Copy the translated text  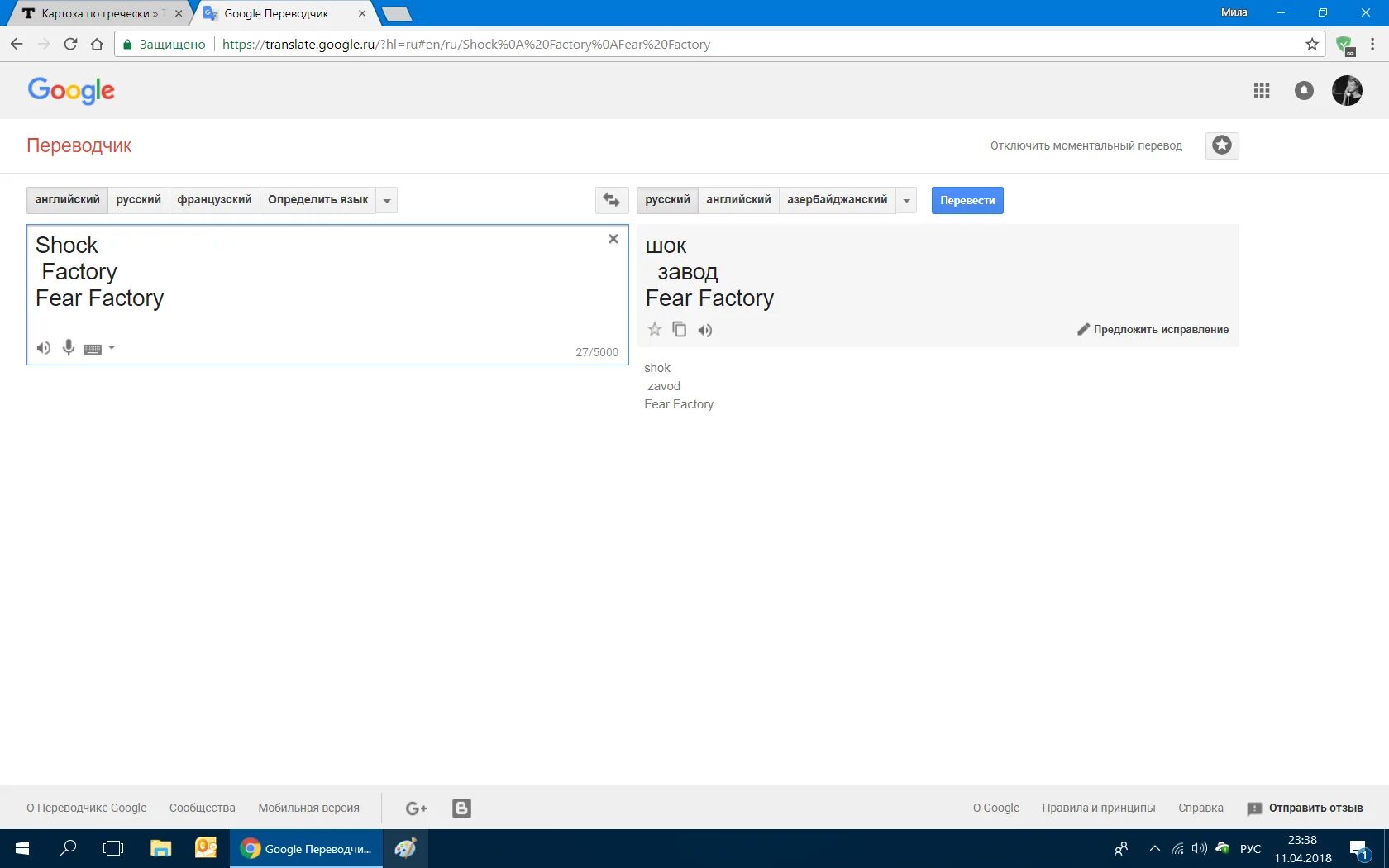(680, 329)
